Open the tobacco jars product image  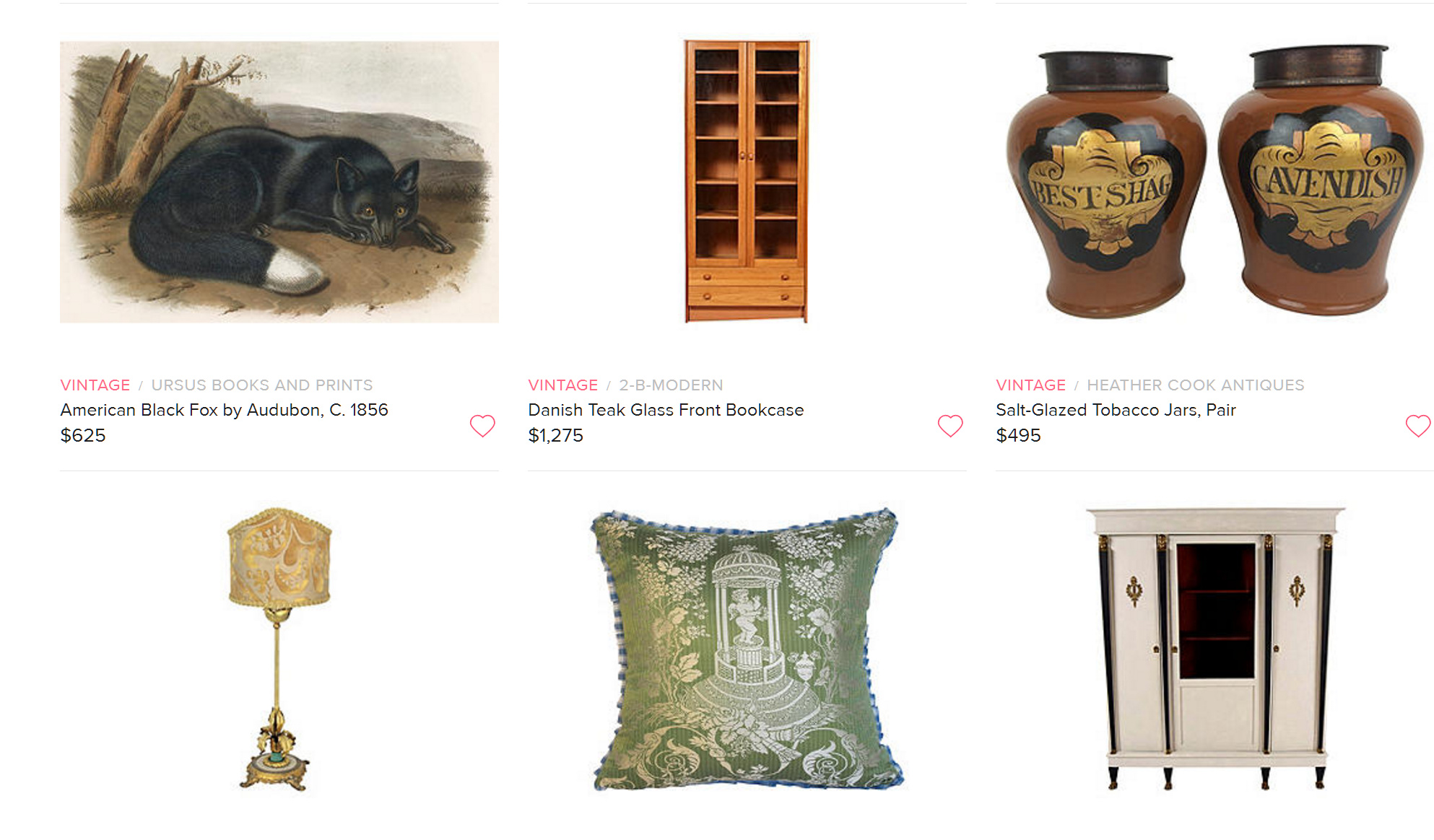1214,181
